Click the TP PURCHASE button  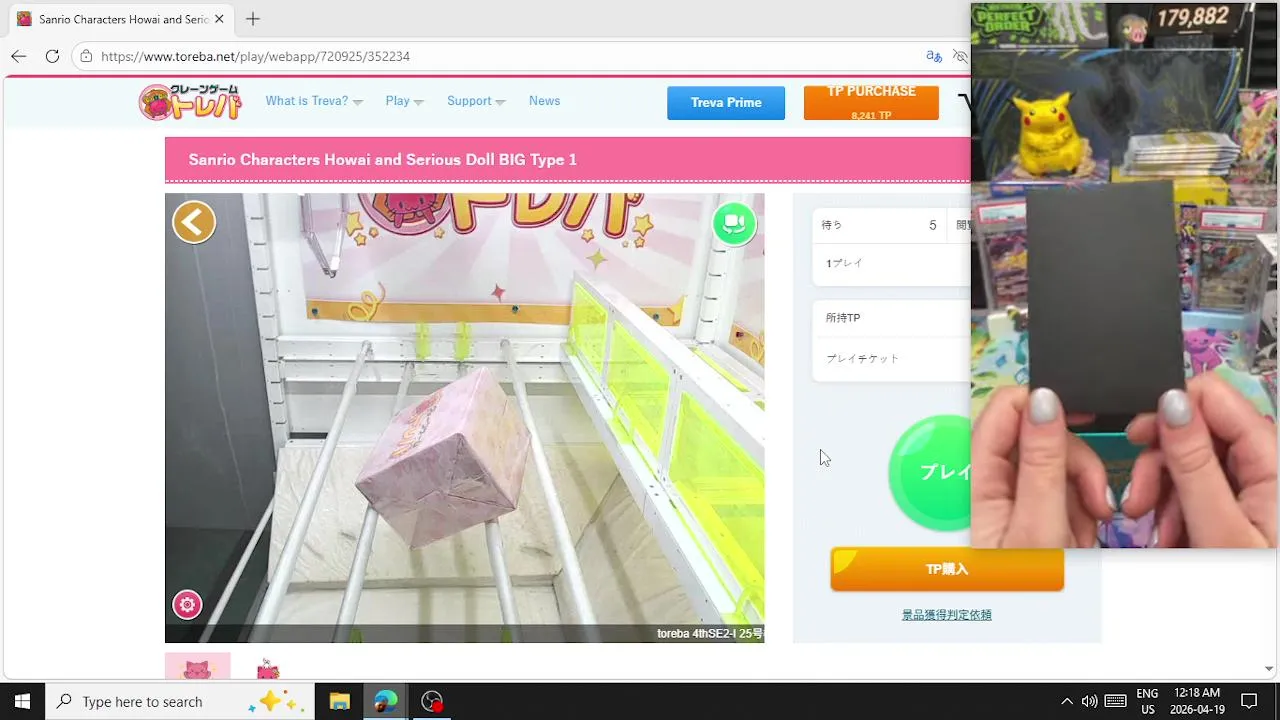point(871,103)
